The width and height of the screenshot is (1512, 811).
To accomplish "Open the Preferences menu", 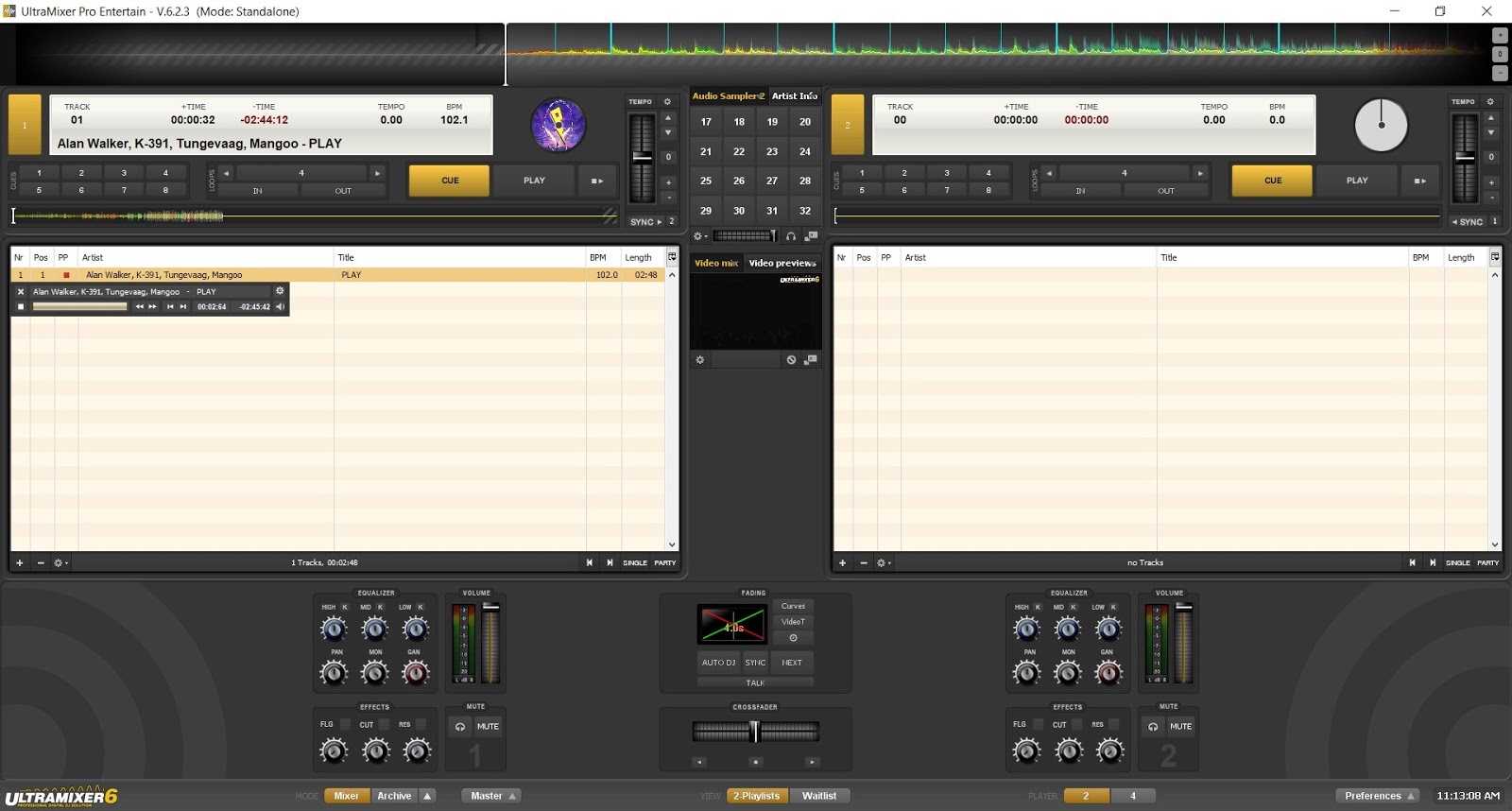I will coord(1379,796).
